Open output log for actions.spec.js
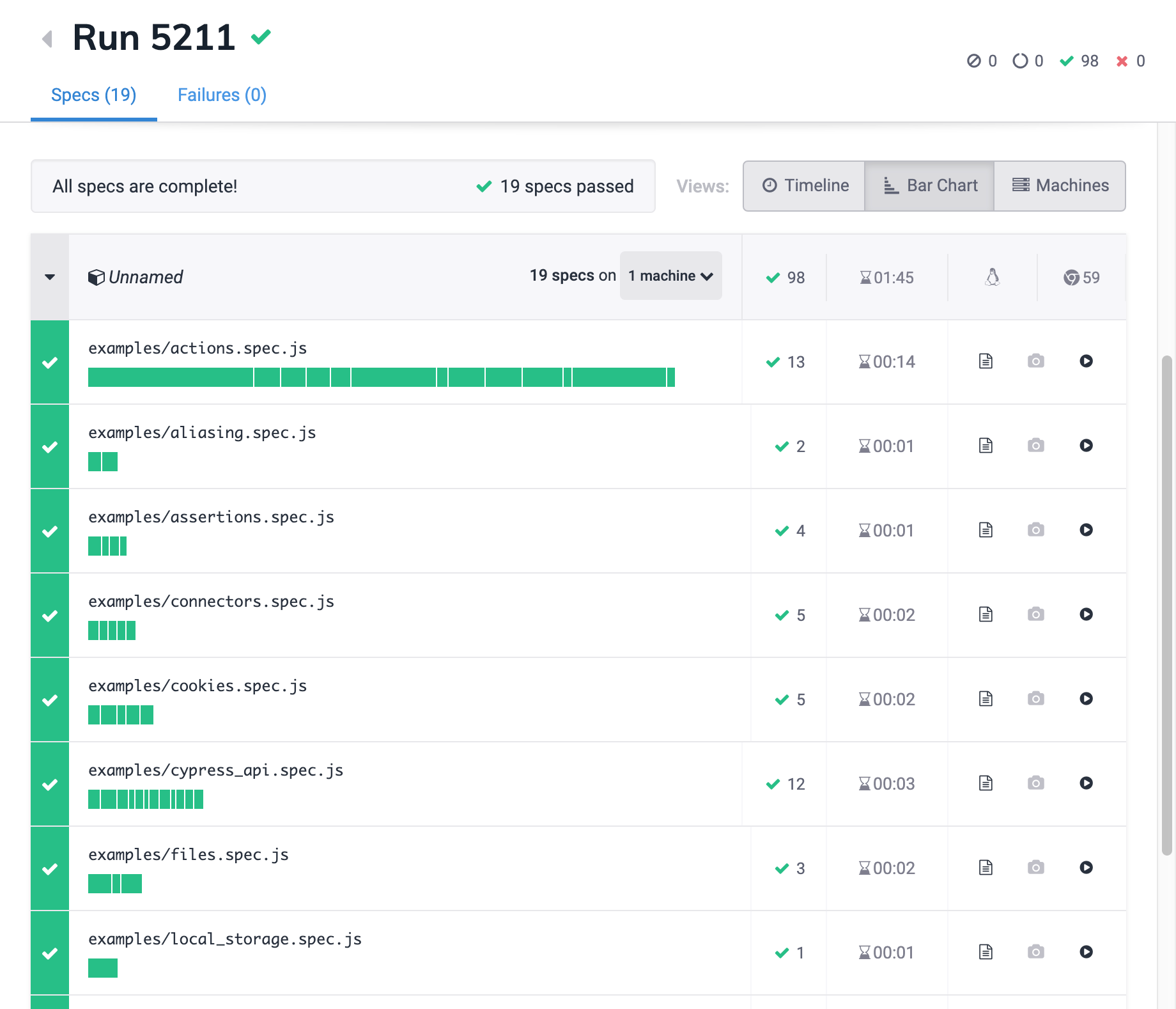The height and width of the screenshot is (1009, 1176). click(986, 361)
